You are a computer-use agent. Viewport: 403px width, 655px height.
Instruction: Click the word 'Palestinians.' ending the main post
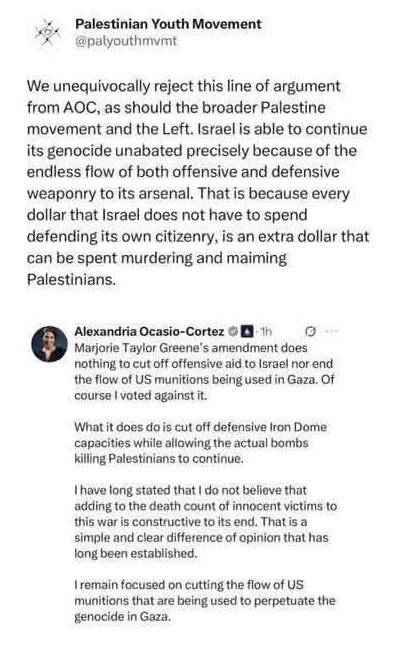(71, 279)
